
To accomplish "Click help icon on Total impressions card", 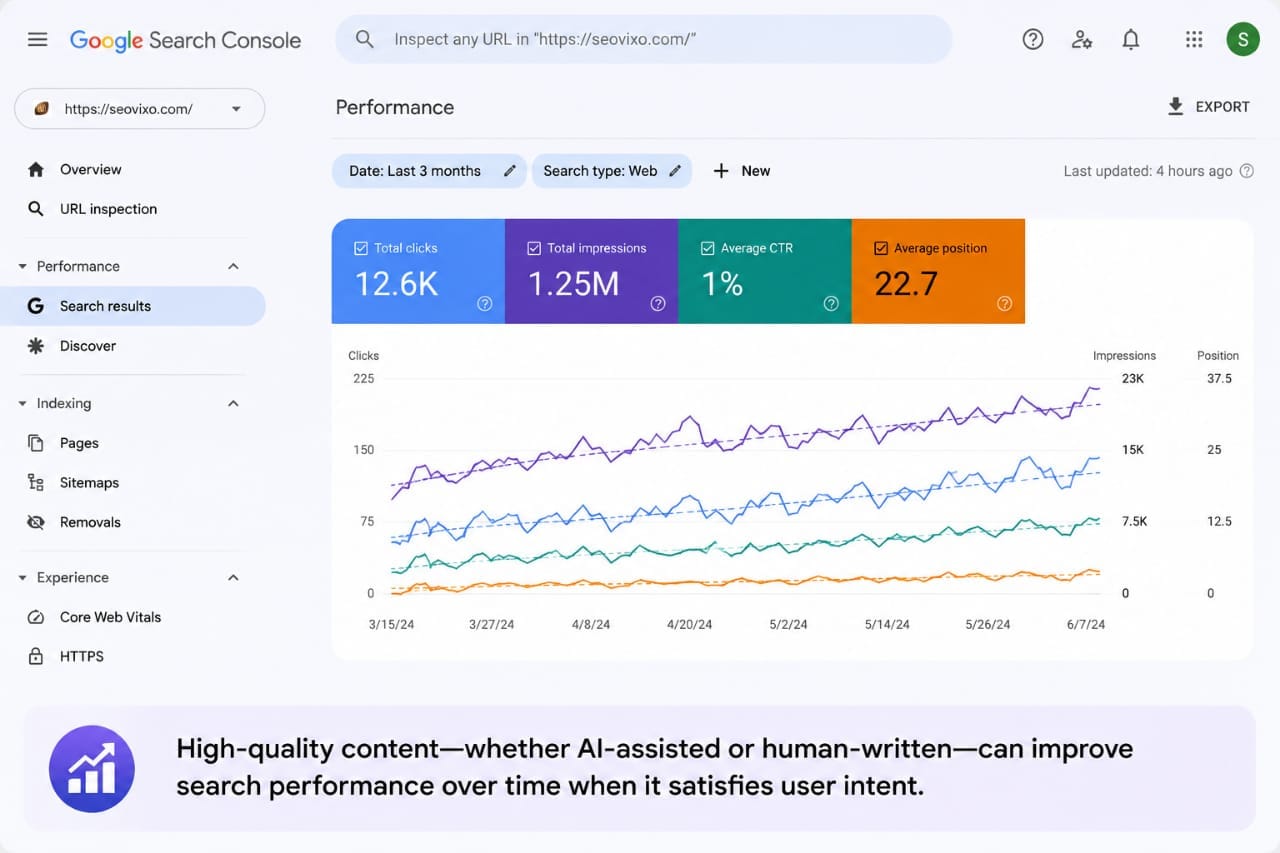I will (x=658, y=304).
